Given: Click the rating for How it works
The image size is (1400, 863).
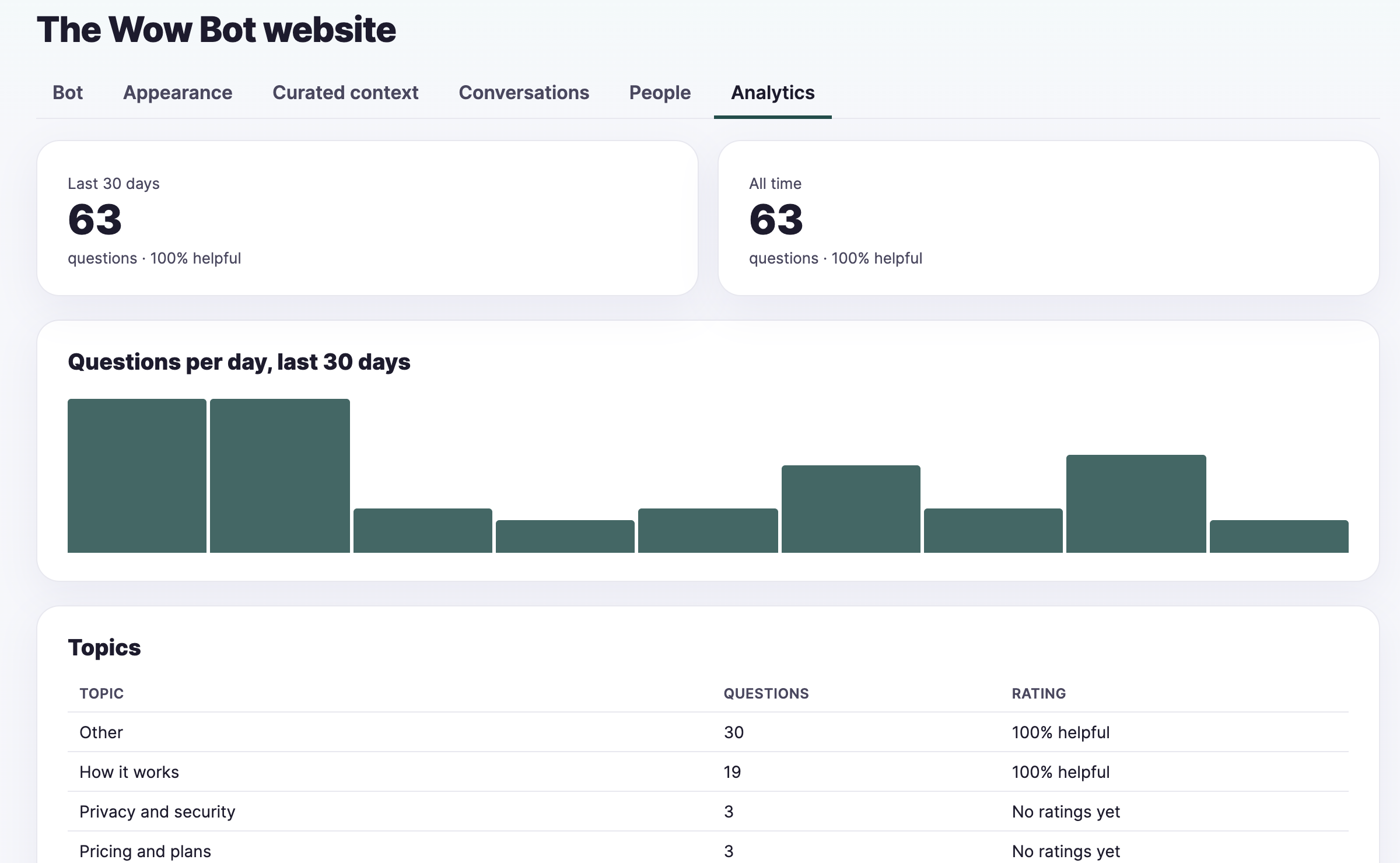Looking at the screenshot, I should click(x=1061, y=772).
